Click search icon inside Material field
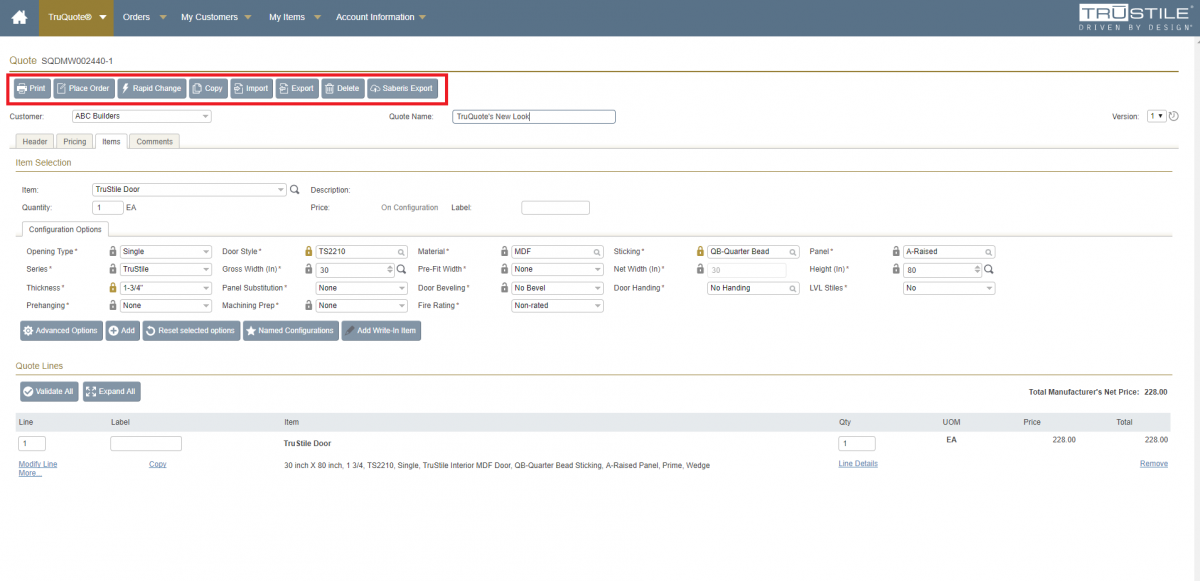 [597, 252]
